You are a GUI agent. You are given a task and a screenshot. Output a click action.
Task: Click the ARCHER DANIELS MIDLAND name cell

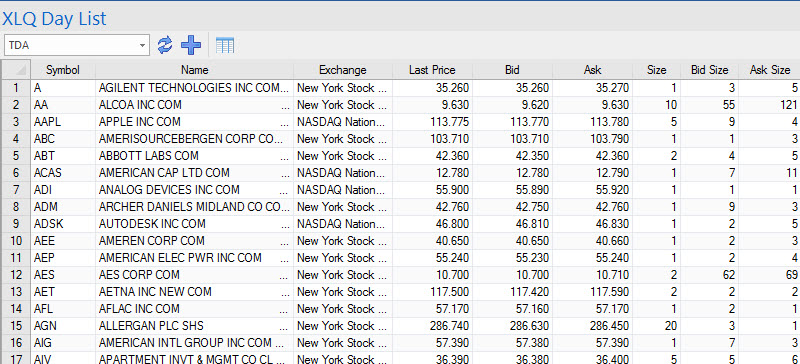[x=194, y=207]
